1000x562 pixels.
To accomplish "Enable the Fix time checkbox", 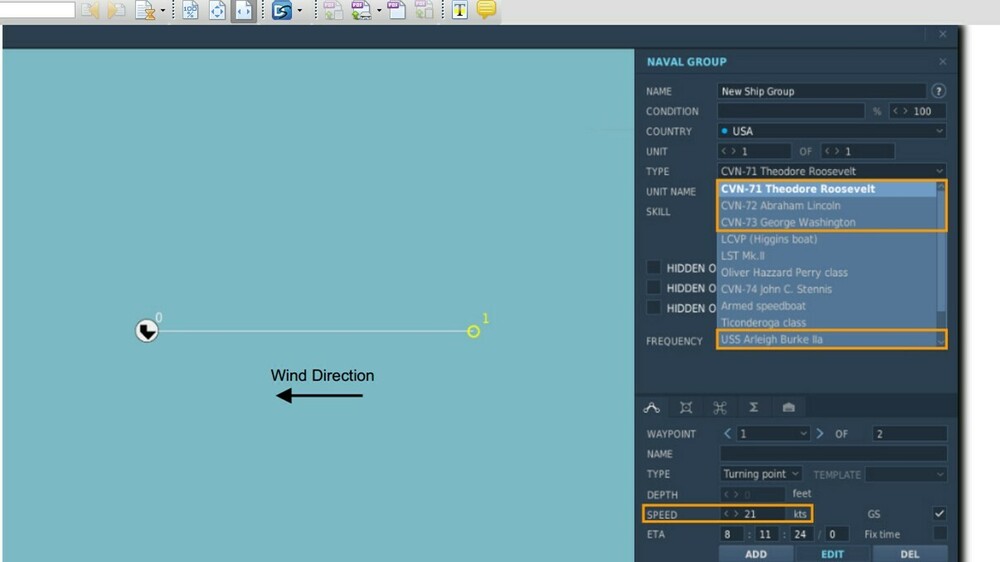I will coord(939,533).
